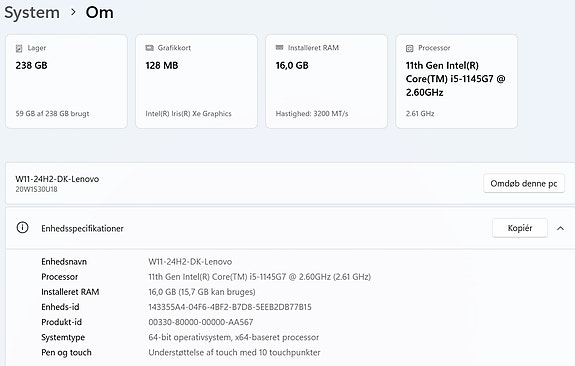The height and width of the screenshot is (366, 575).
Task: Click the Processor value in specifications list
Action: click(260, 277)
